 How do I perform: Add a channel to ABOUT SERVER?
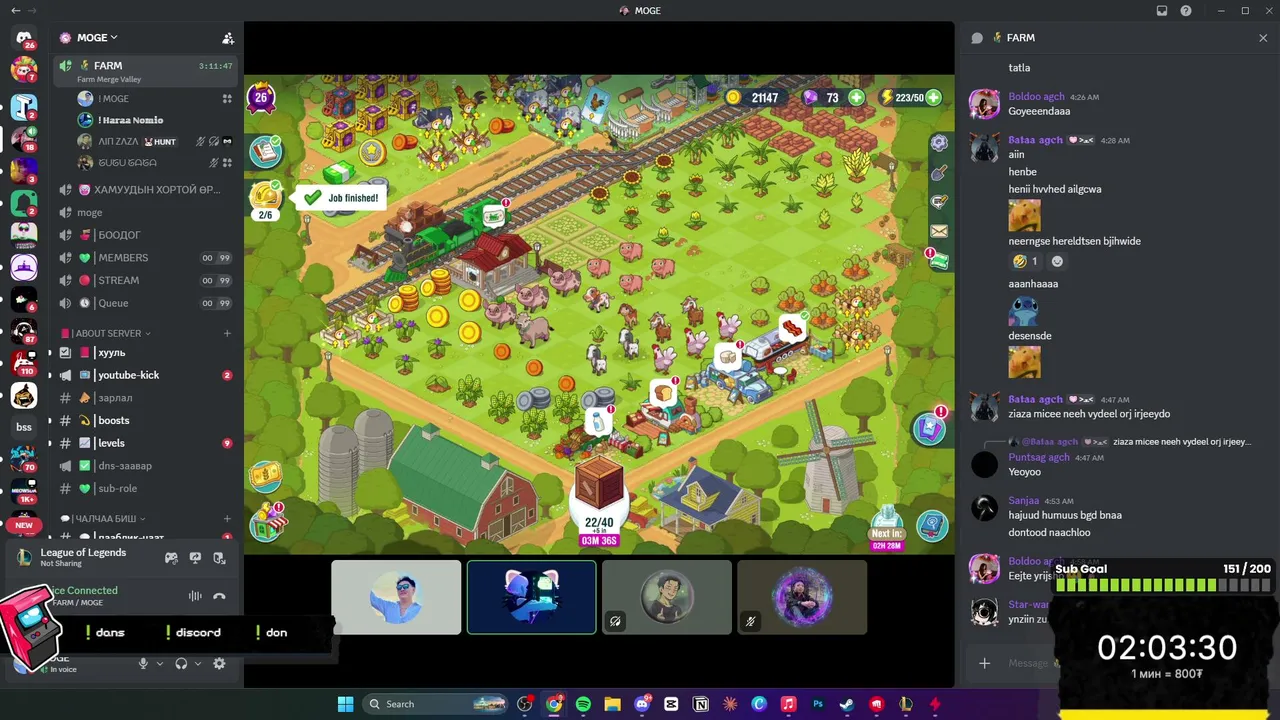tap(227, 333)
